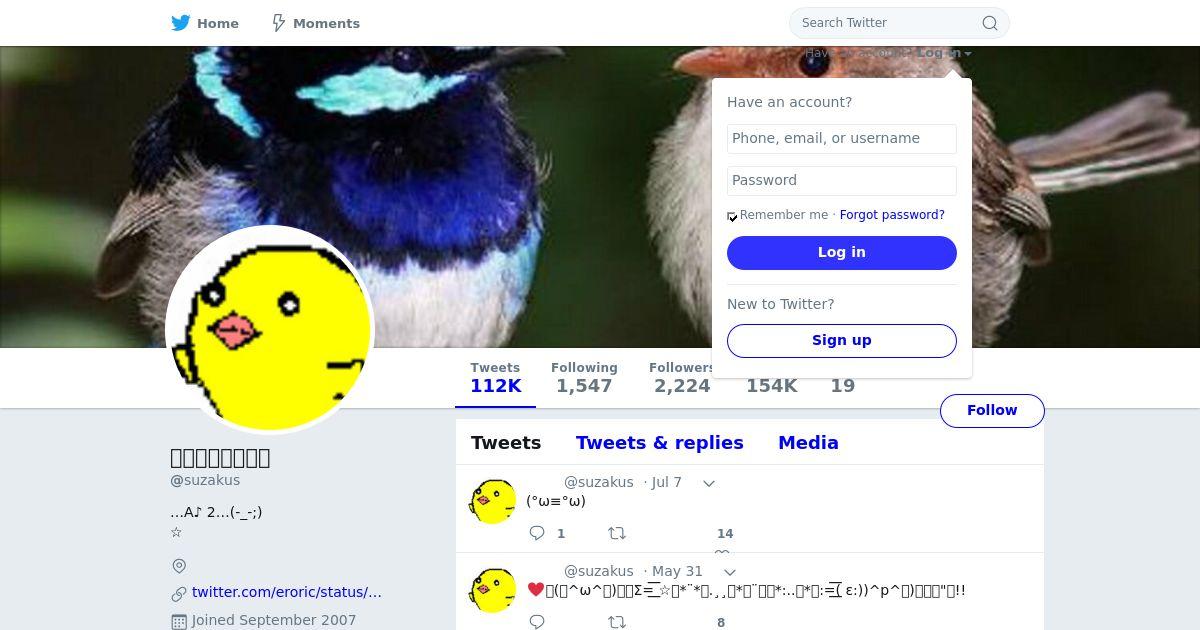Viewport: 1200px width, 630px height.
Task: Collapse the Log in dropdown at the top
Action: [x=944, y=53]
